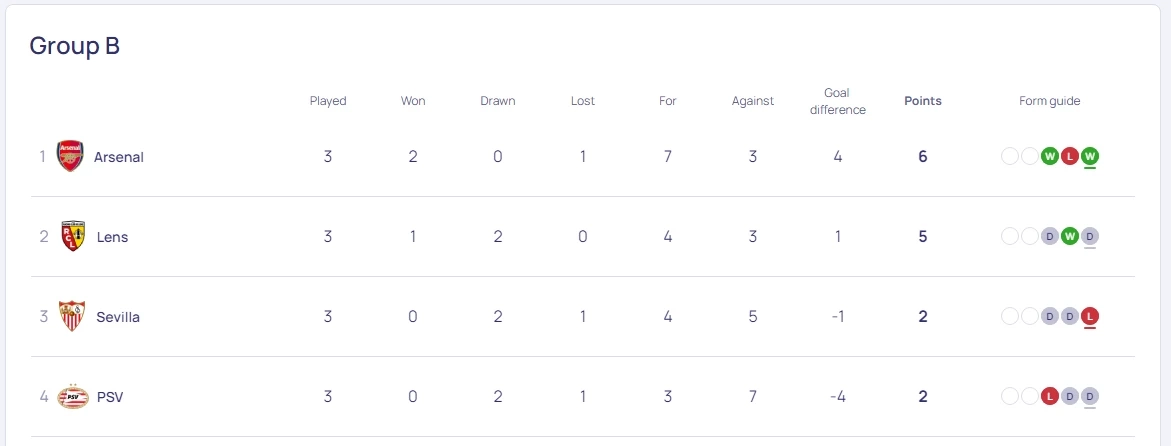Click Arsenal's latest win form badge

tap(1090, 156)
